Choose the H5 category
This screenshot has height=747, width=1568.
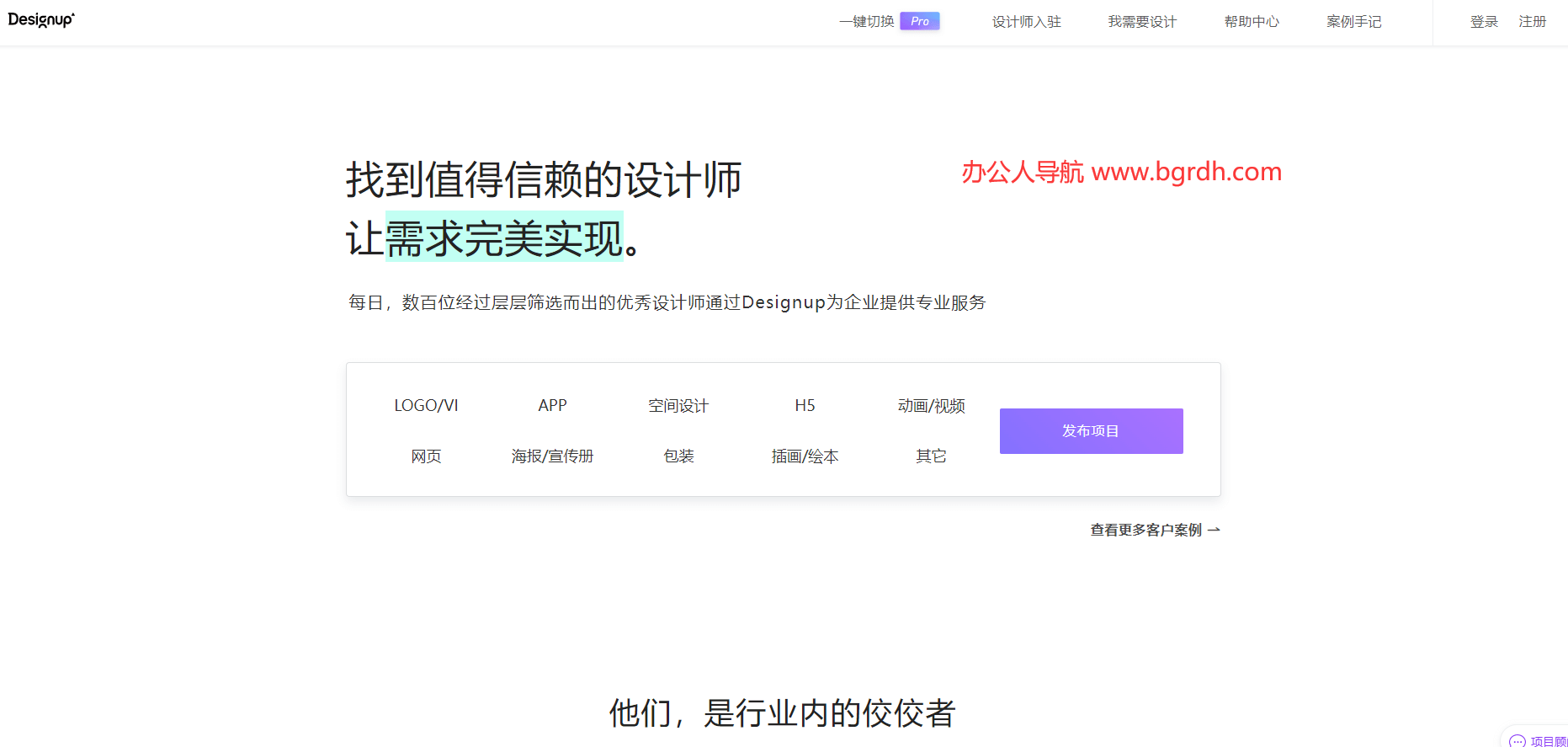(x=805, y=405)
